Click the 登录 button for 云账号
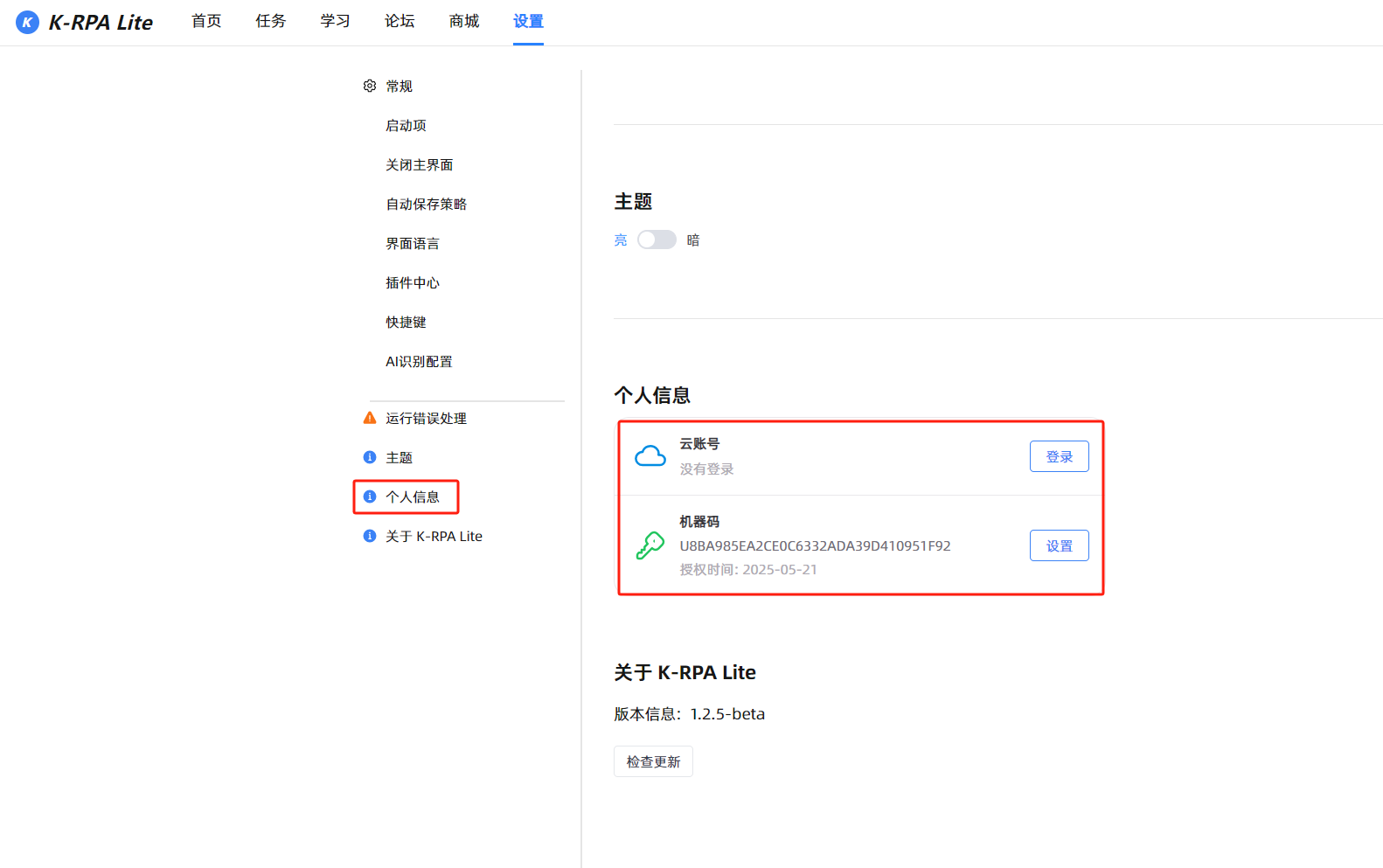 pos(1060,456)
